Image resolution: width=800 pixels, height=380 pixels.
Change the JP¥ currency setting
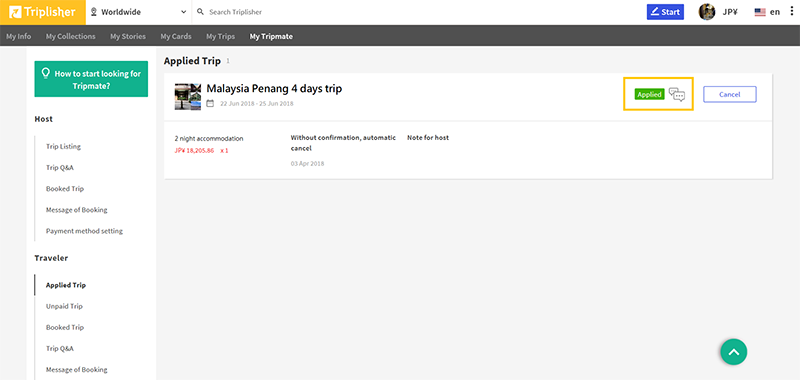point(730,12)
